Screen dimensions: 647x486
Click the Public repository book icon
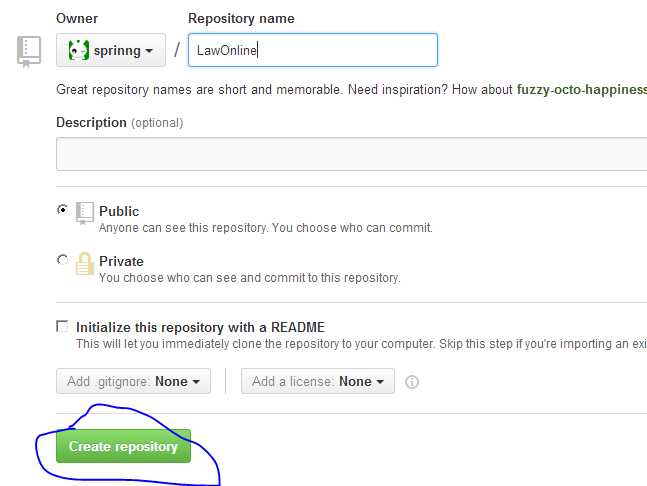pos(85,212)
